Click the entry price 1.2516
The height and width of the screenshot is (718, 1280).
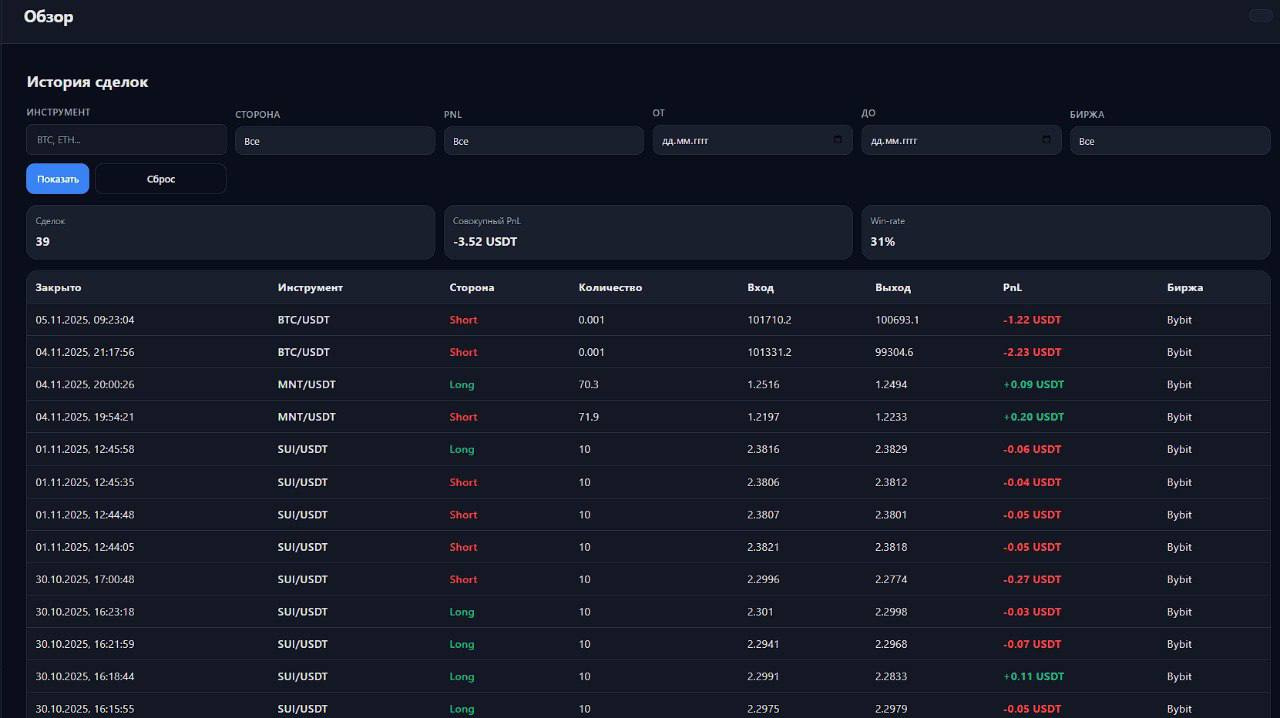pos(763,384)
